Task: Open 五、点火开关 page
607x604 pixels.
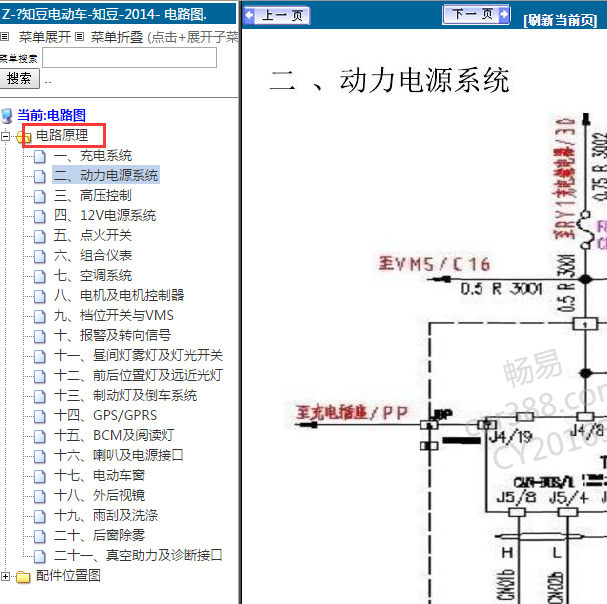Action: (x=93, y=235)
